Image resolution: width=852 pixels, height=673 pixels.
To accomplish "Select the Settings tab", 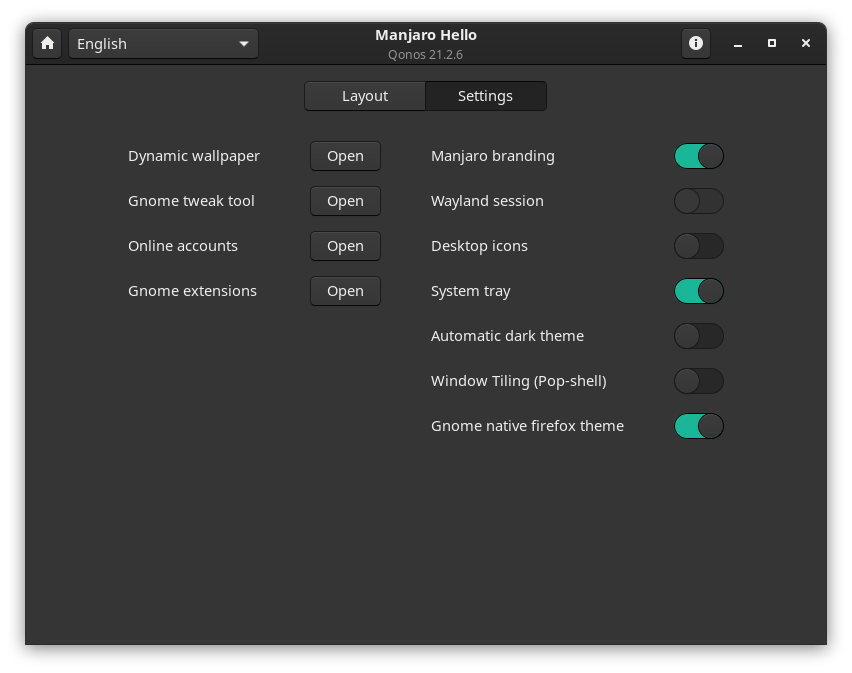I will (485, 95).
